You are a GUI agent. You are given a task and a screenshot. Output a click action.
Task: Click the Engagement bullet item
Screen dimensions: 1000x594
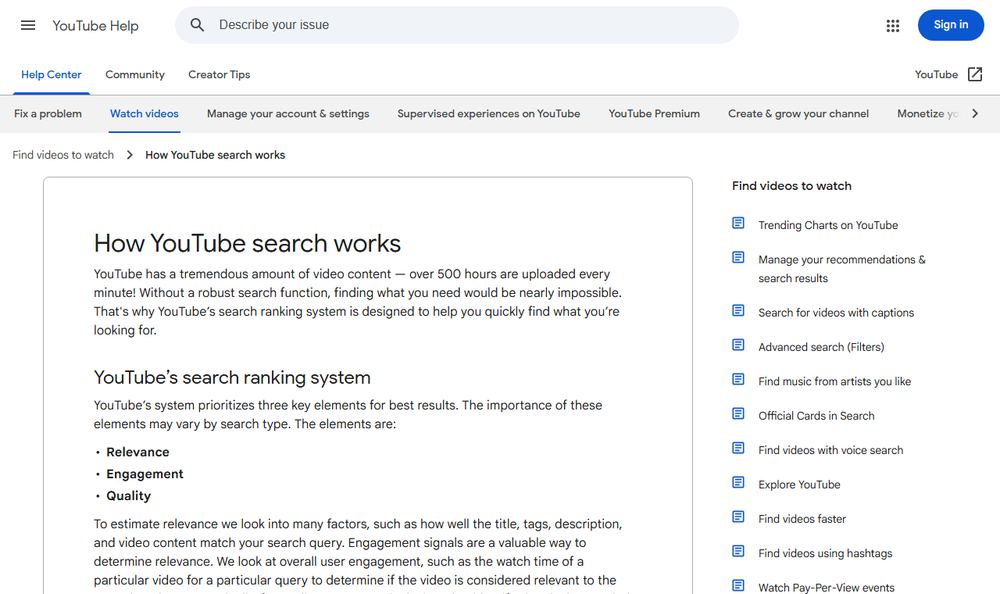[x=145, y=474]
